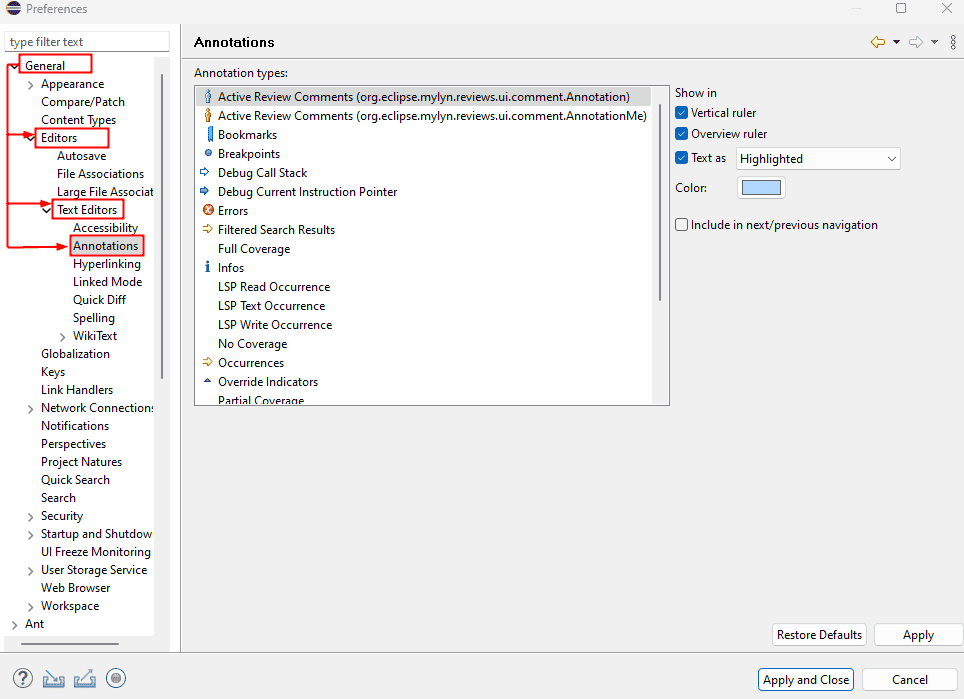Click the Filtered Search Results arrow icon
This screenshot has height=699, width=964.
click(208, 229)
